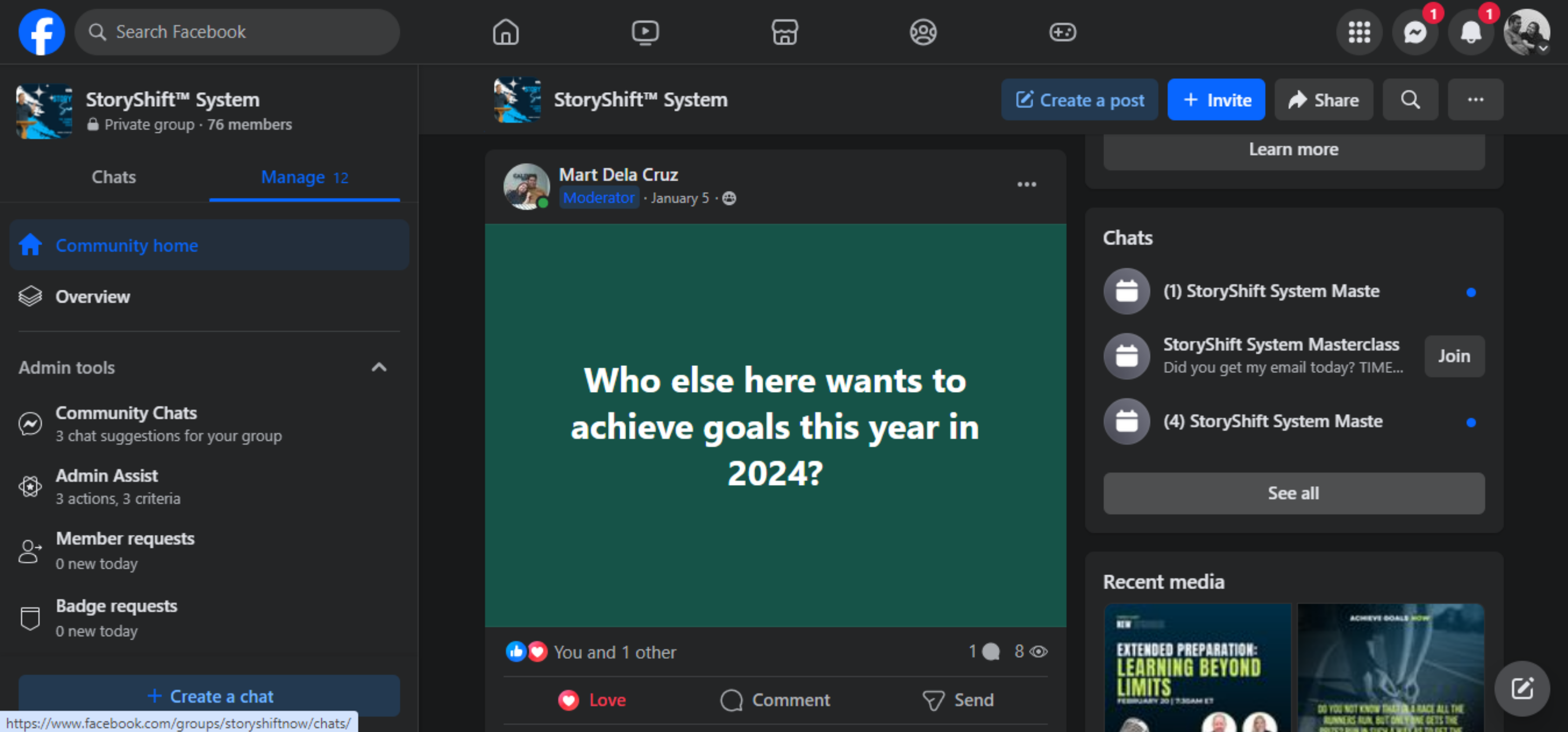Open Community home in sidebar
The width and height of the screenshot is (1568, 732).
coord(209,245)
